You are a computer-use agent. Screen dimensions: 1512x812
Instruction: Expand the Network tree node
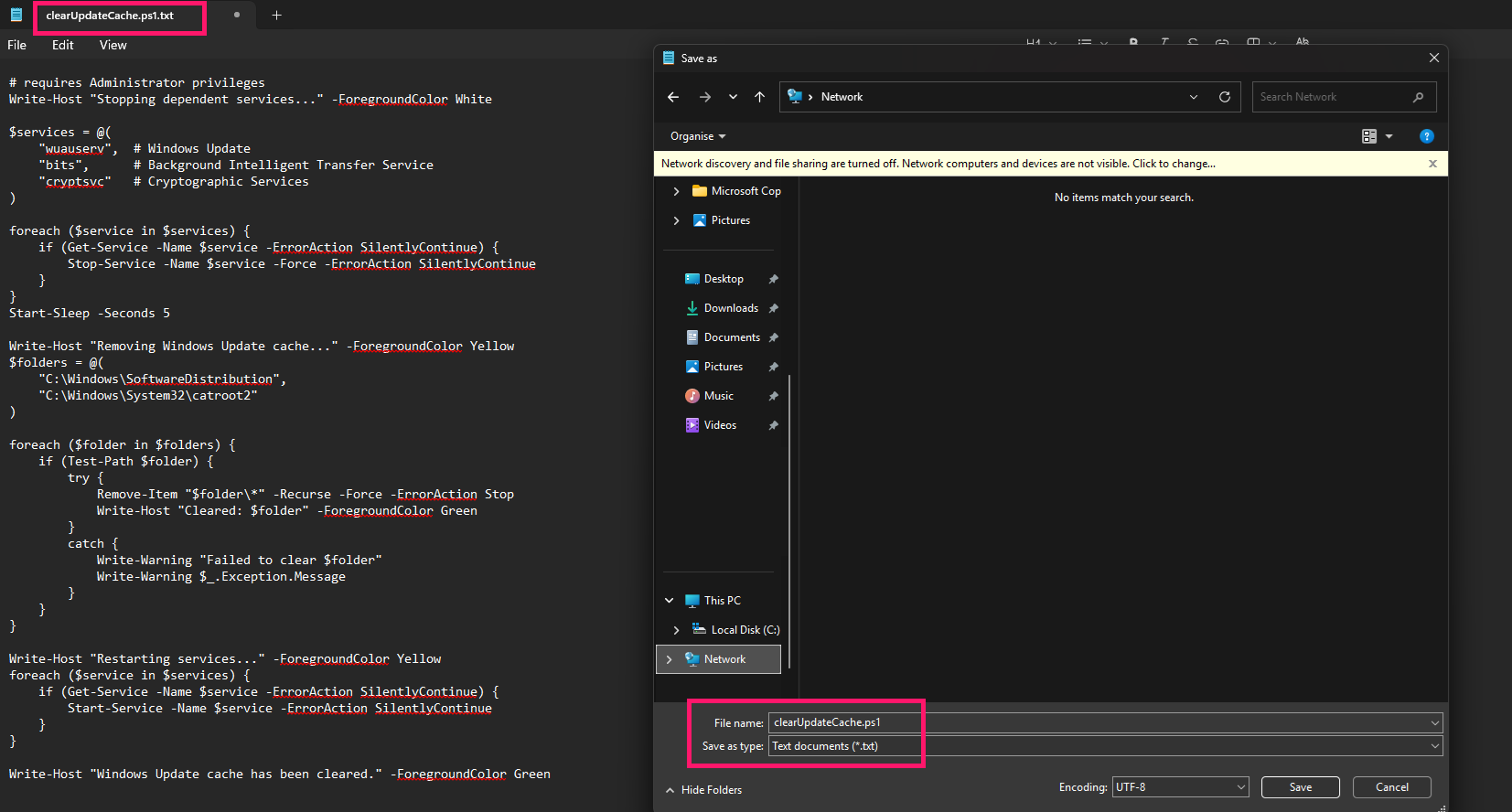[669, 659]
